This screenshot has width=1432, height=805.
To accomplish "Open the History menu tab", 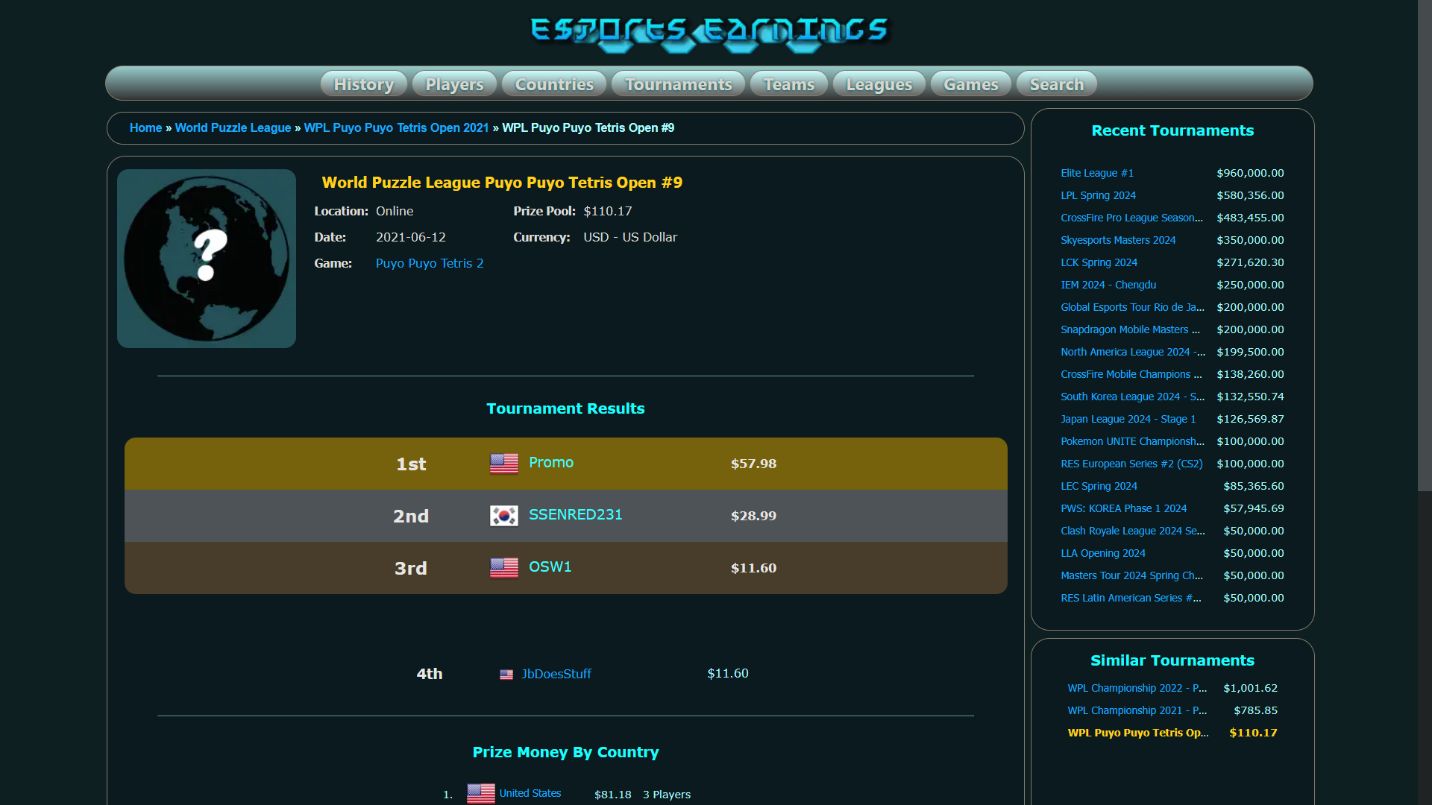I will [x=363, y=84].
